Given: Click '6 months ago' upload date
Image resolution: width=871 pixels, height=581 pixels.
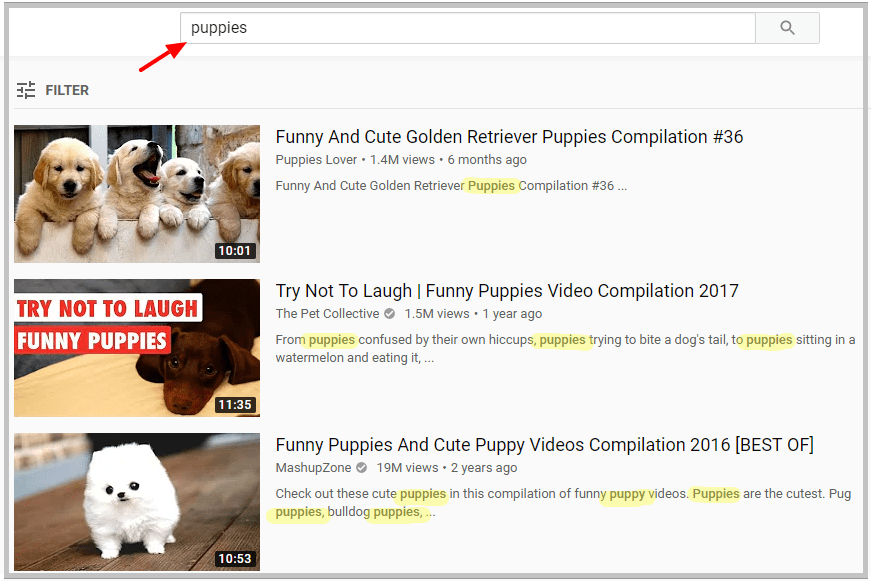Looking at the screenshot, I should click(x=487, y=160).
